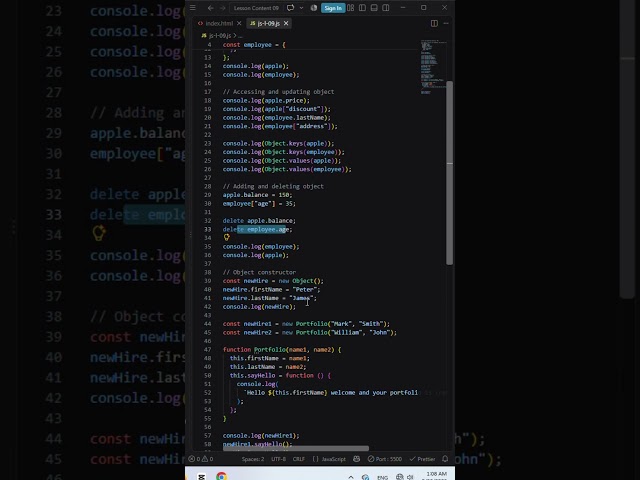Click the line 47 function Portfolio declaration
Viewport: 640px width, 480px height.
(282, 349)
